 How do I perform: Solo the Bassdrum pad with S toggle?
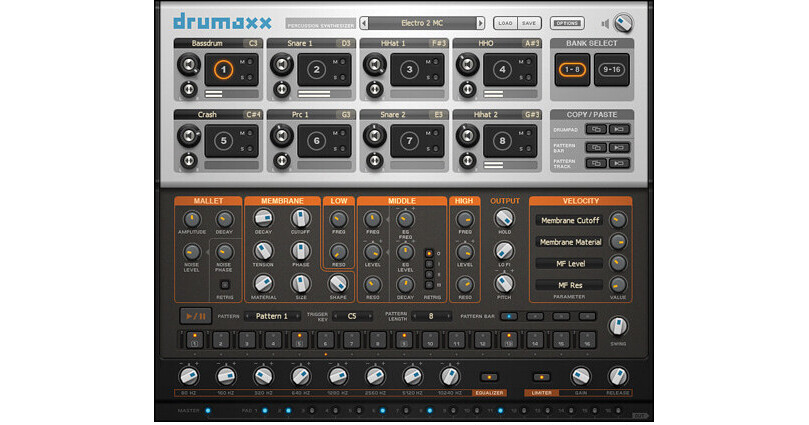tap(250, 78)
